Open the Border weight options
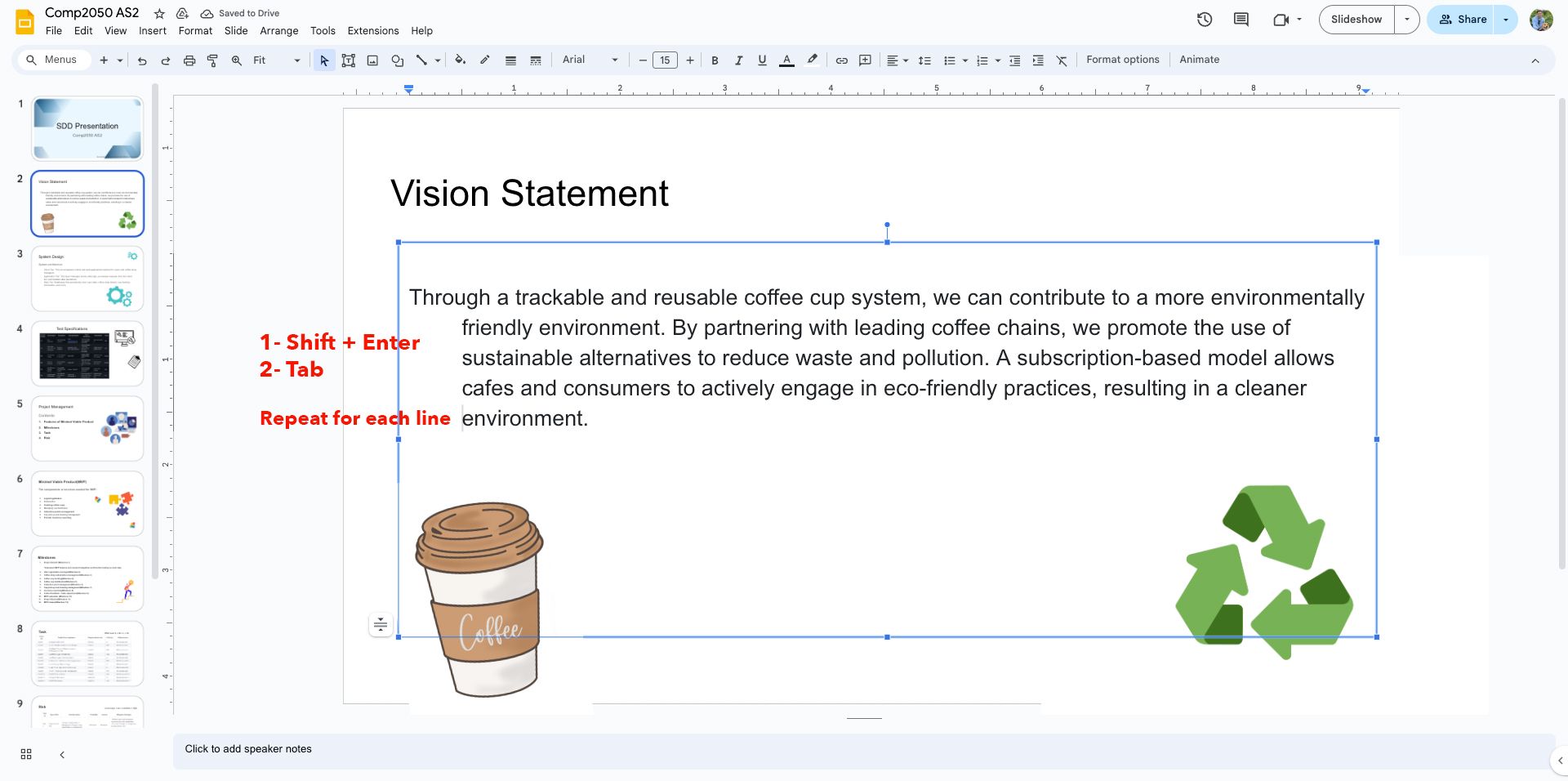The width and height of the screenshot is (1568, 781). [x=510, y=60]
